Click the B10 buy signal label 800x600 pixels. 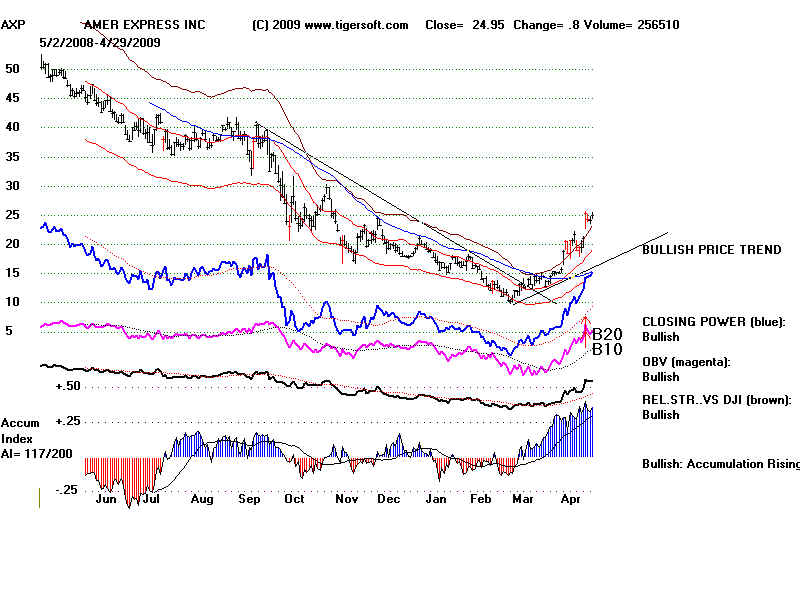coord(607,349)
